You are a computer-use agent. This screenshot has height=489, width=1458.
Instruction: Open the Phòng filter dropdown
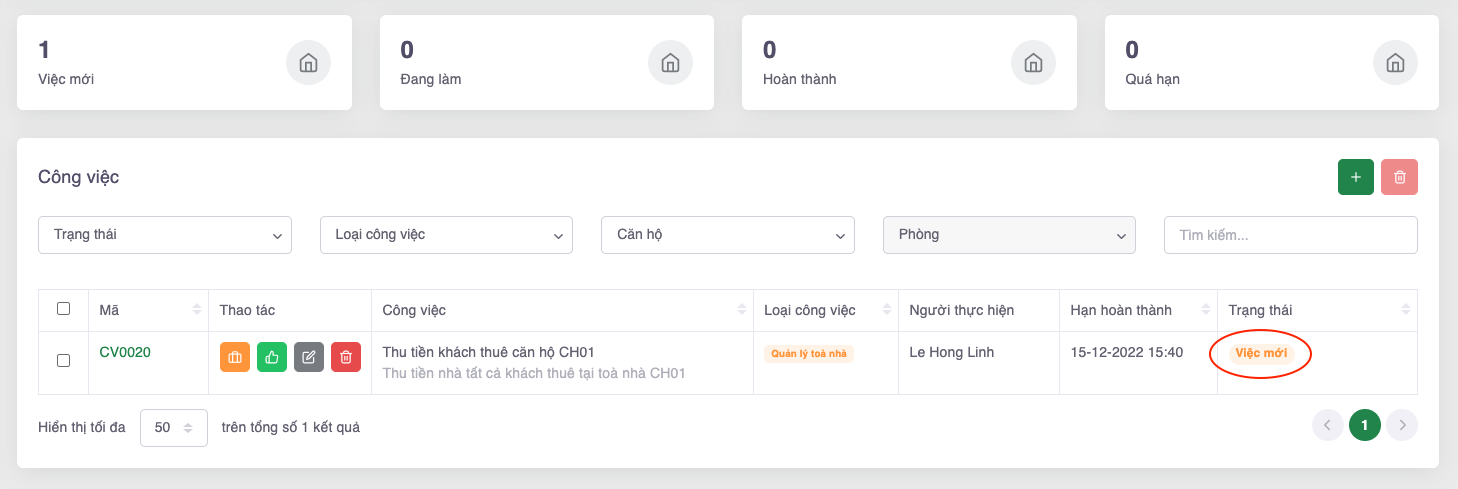click(x=1009, y=235)
